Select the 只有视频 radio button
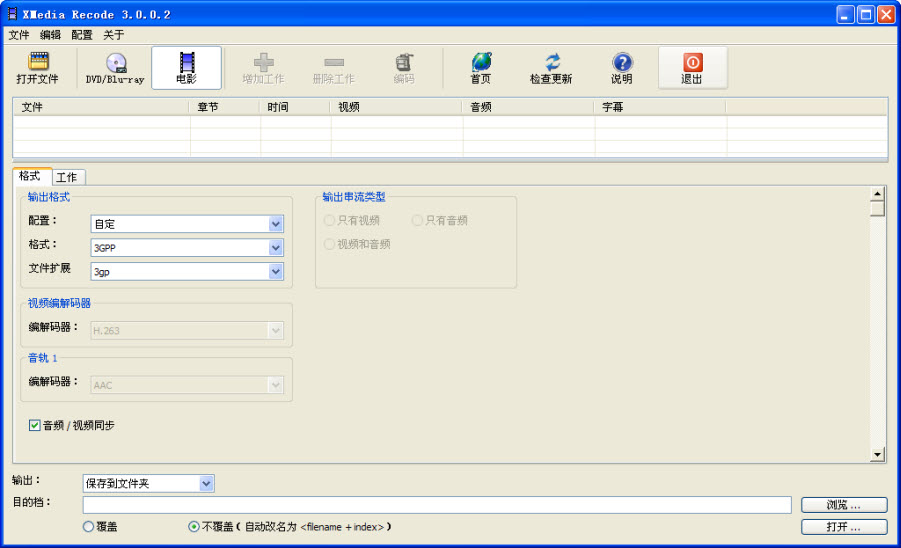Image resolution: width=901 pixels, height=548 pixels. click(329, 221)
